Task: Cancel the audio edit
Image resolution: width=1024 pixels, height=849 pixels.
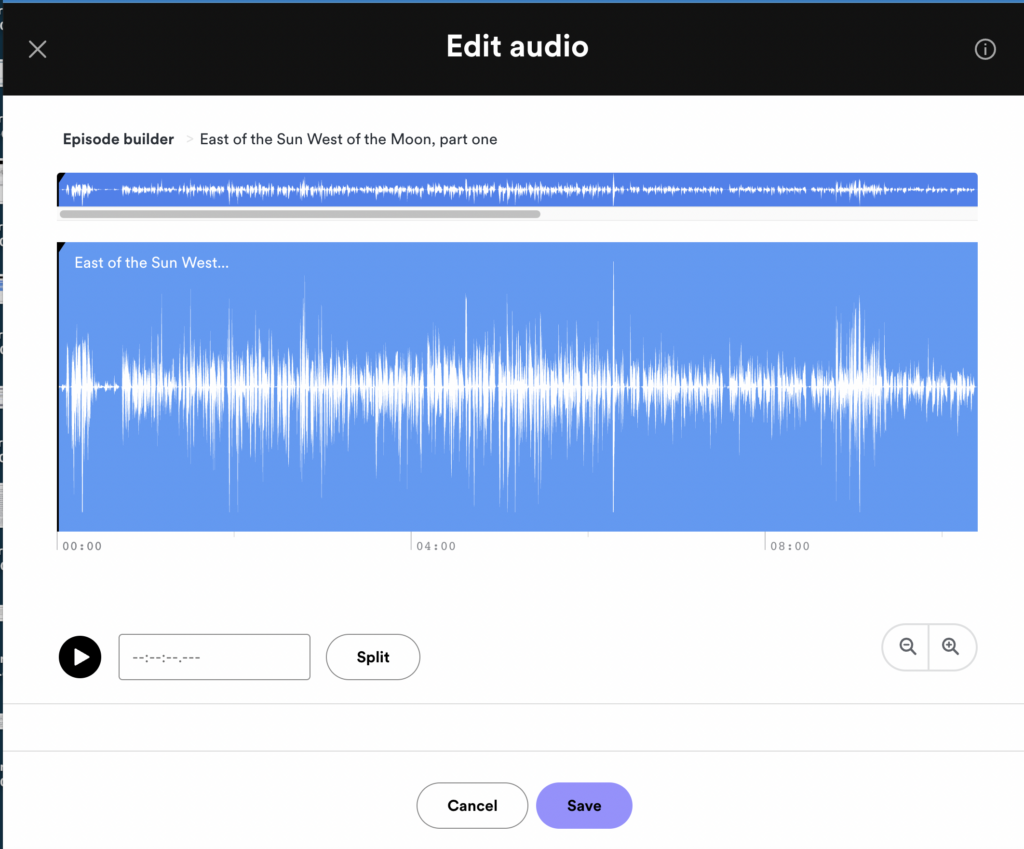Action: click(x=472, y=805)
